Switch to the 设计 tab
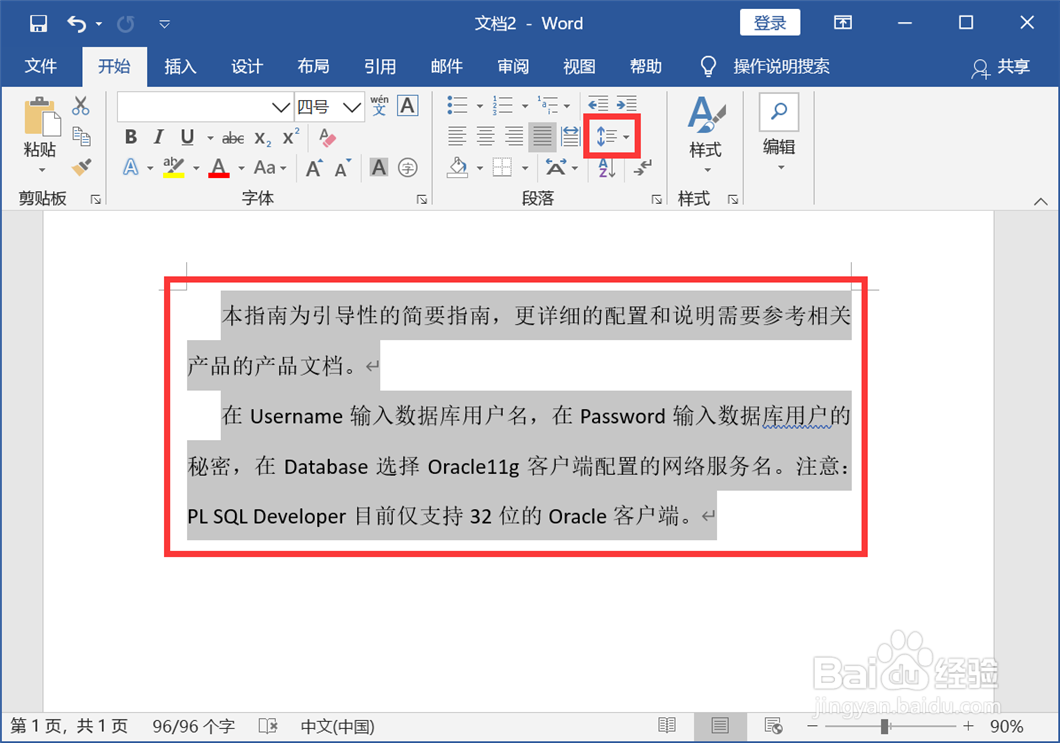The image size is (1060, 743). (247, 66)
